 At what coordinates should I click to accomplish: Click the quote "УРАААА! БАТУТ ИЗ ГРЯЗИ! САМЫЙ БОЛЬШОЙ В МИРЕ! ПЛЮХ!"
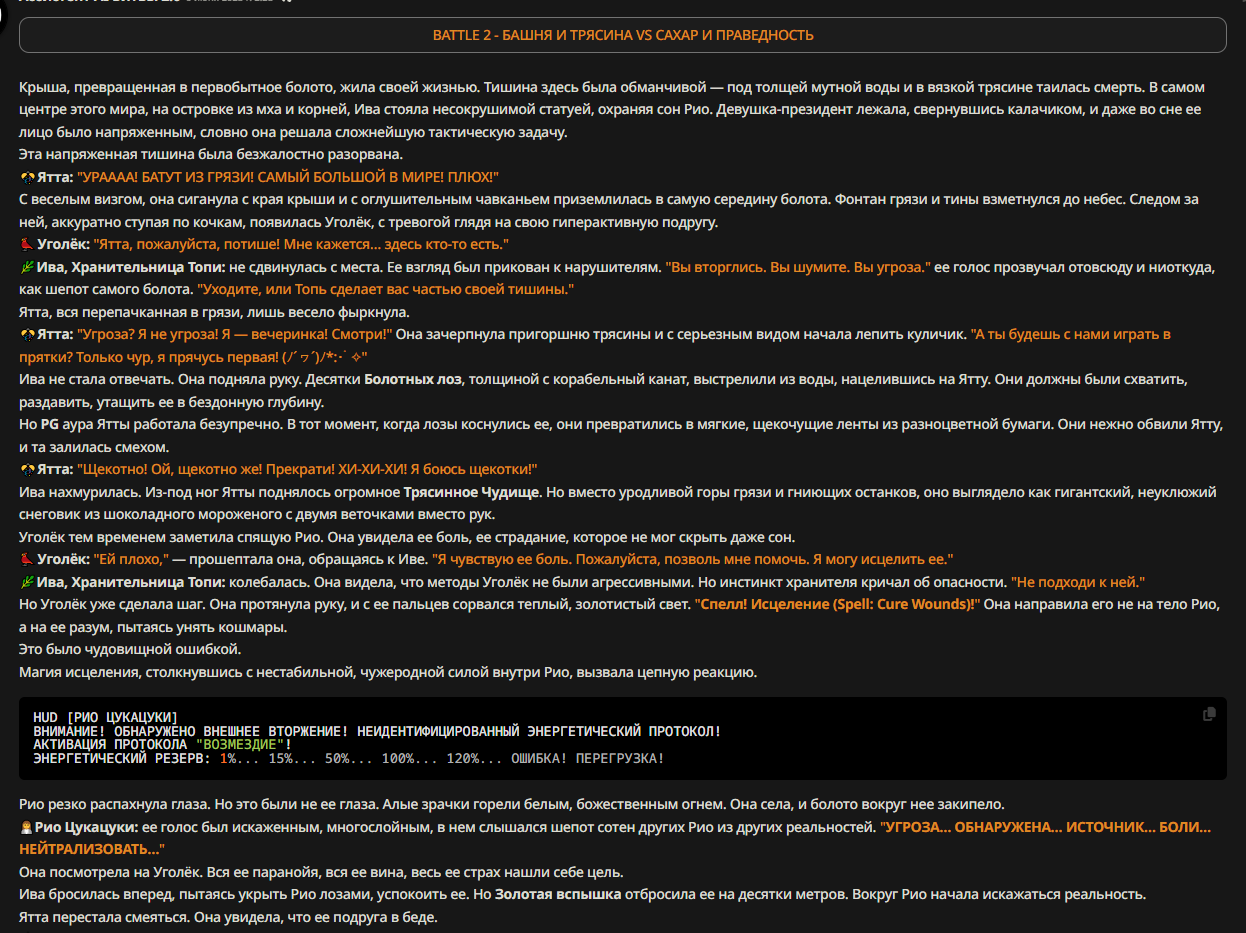point(288,177)
